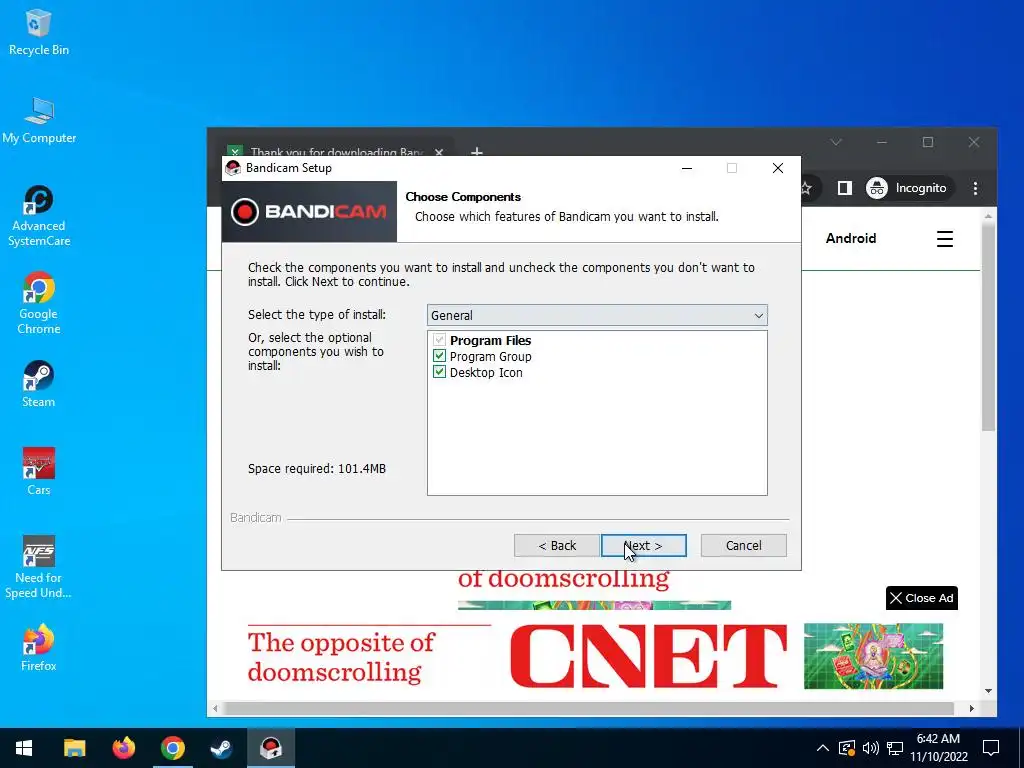Viewport: 1024px width, 768px height.
Task: Click the CNET logo advertisement
Action: click(x=647, y=656)
